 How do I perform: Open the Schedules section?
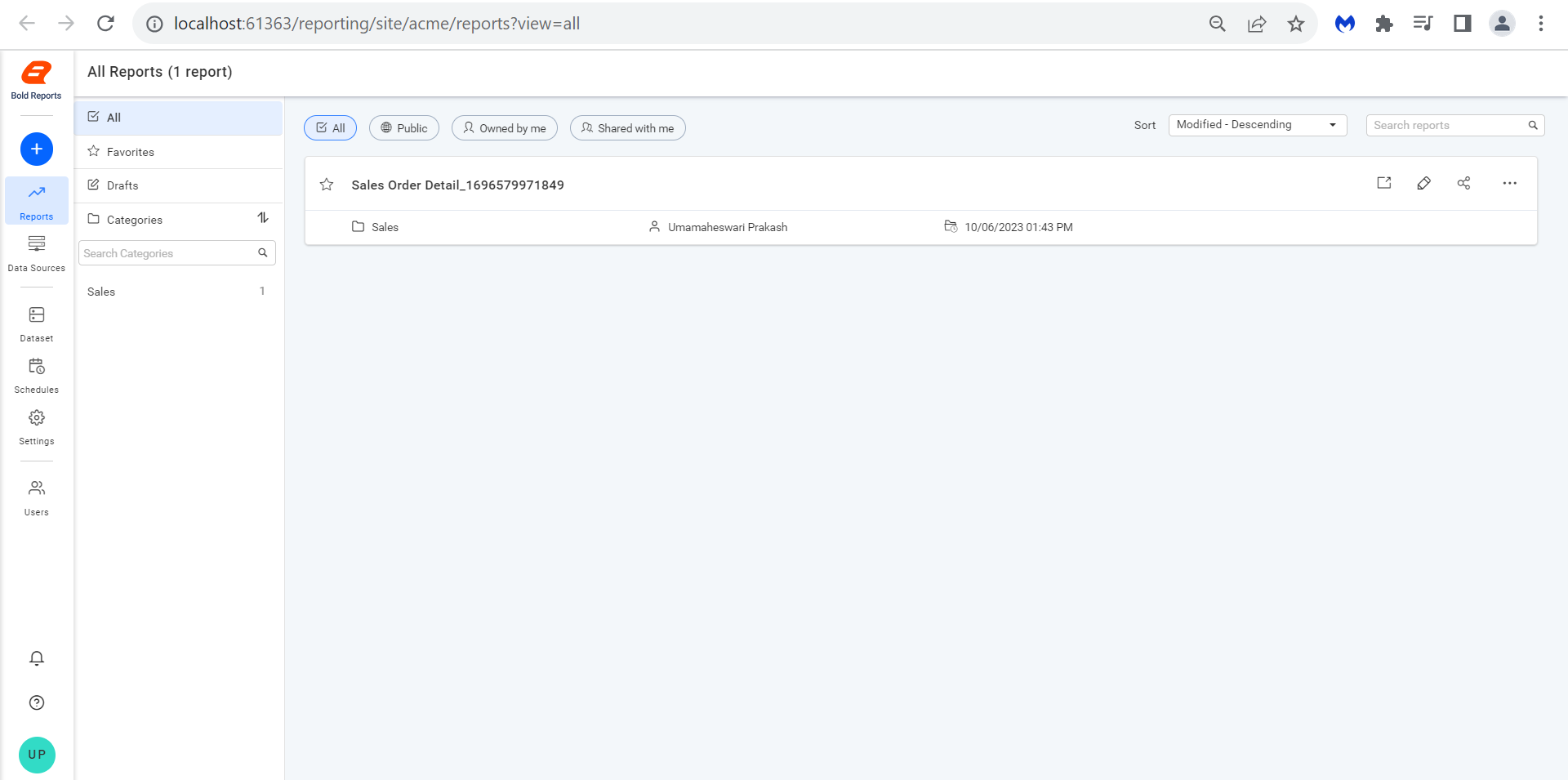(36, 374)
